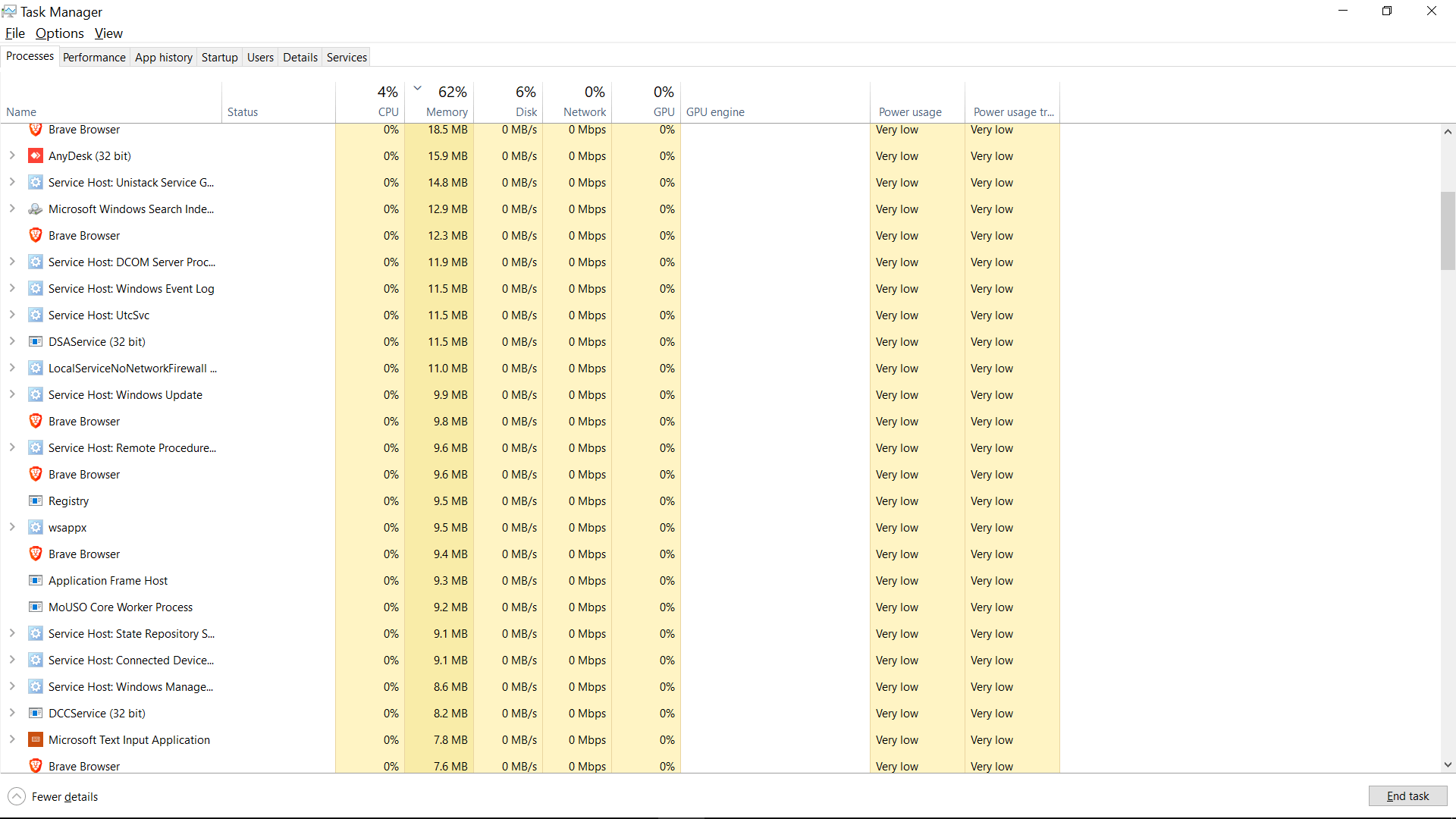Expand Service Host: DCOM Server Process

pos(12,262)
